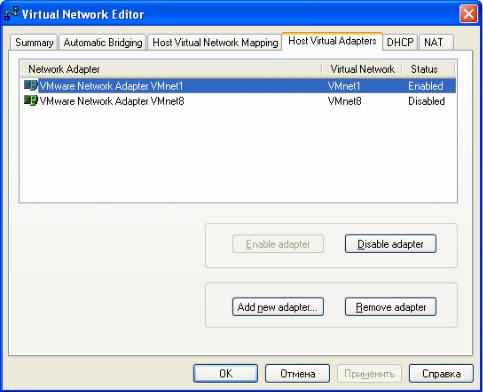
Task: Click the grayed Применить apply button
Action: click(x=369, y=373)
